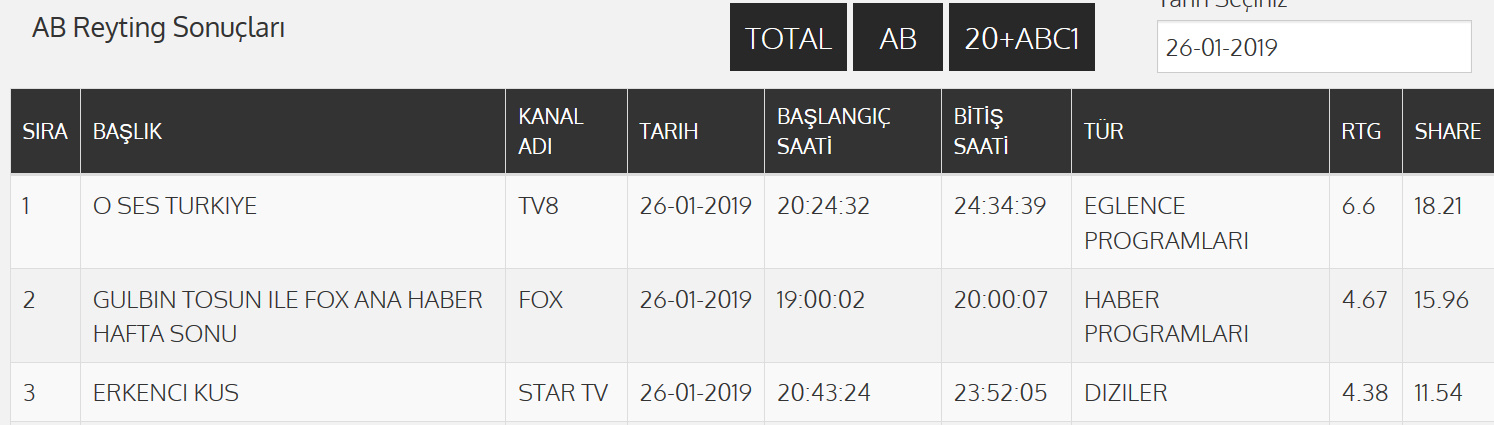Sort by the SIRA column header

pyautogui.click(x=45, y=131)
